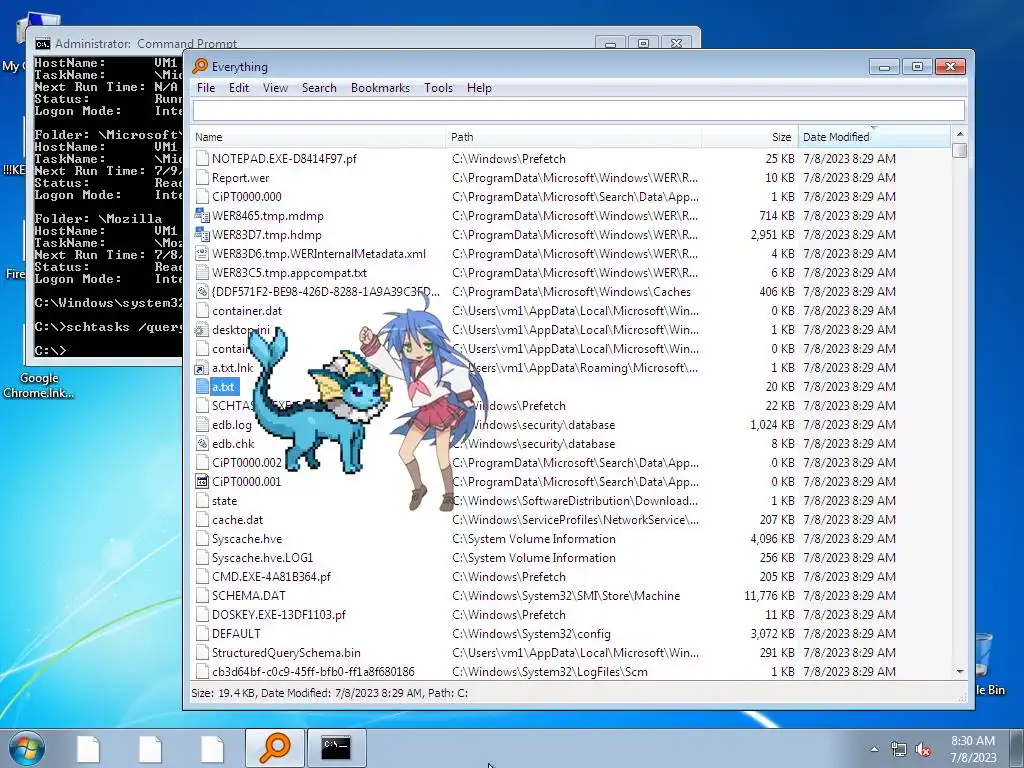
Task: Select the StructuredQuerySchema.bin file name
Action: pos(286,652)
